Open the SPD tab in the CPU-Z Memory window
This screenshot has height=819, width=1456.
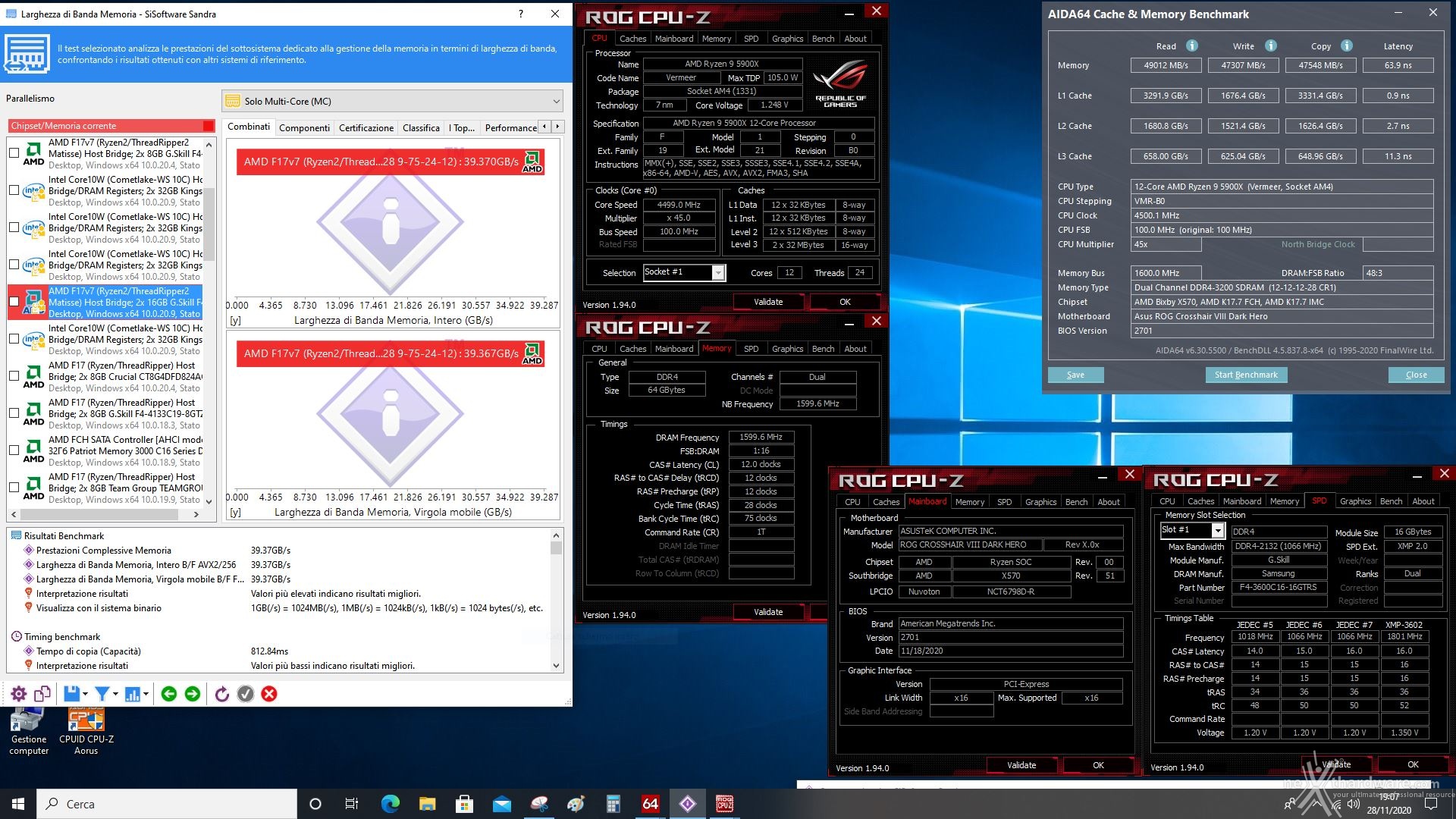point(751,349)
